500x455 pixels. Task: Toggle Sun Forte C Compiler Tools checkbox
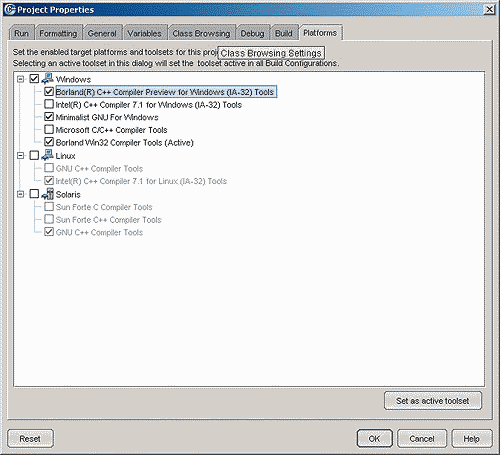pos(49,207)
